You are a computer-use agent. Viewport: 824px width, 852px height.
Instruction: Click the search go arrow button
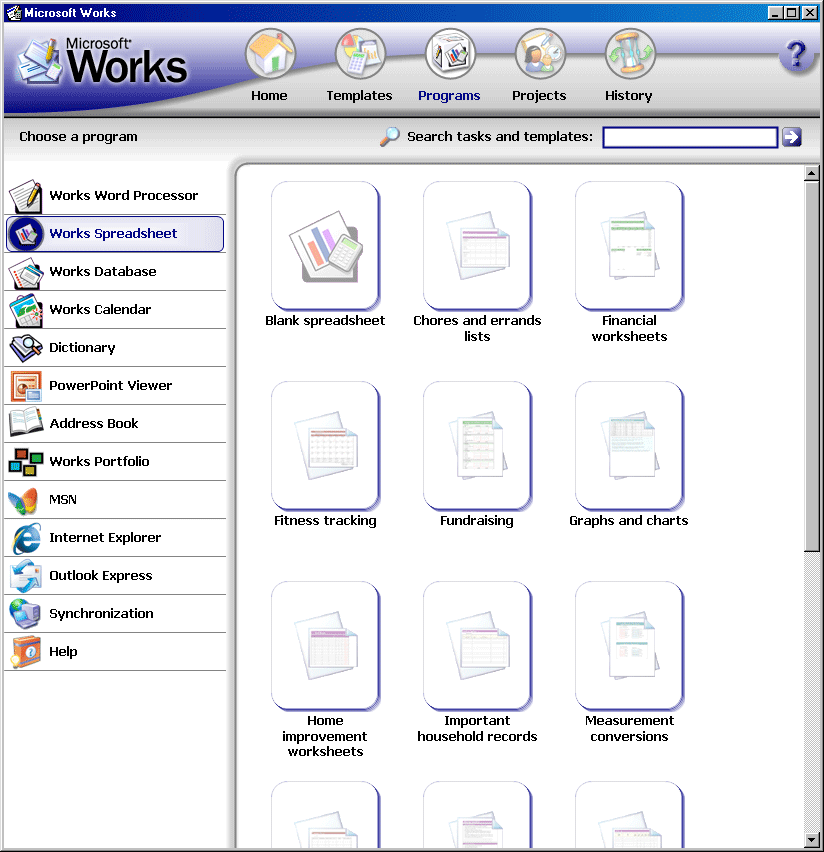coord(792,137)
